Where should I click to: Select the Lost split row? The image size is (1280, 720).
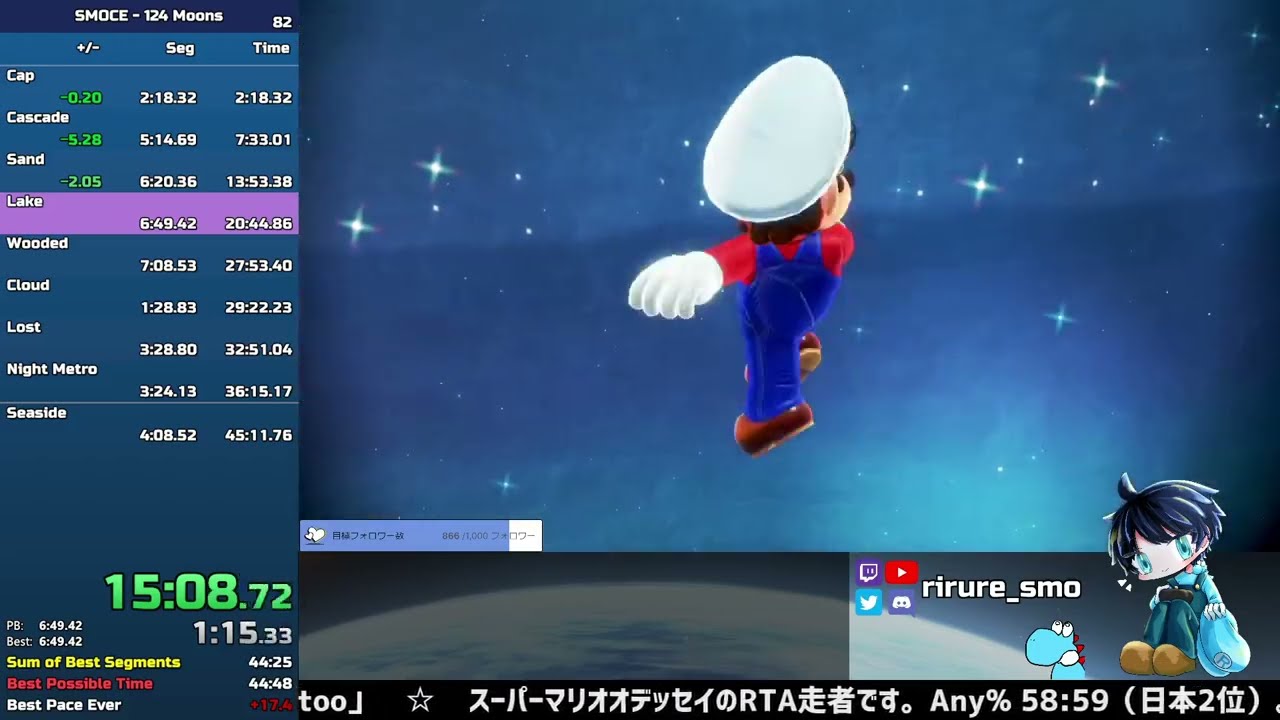point(149,339)
